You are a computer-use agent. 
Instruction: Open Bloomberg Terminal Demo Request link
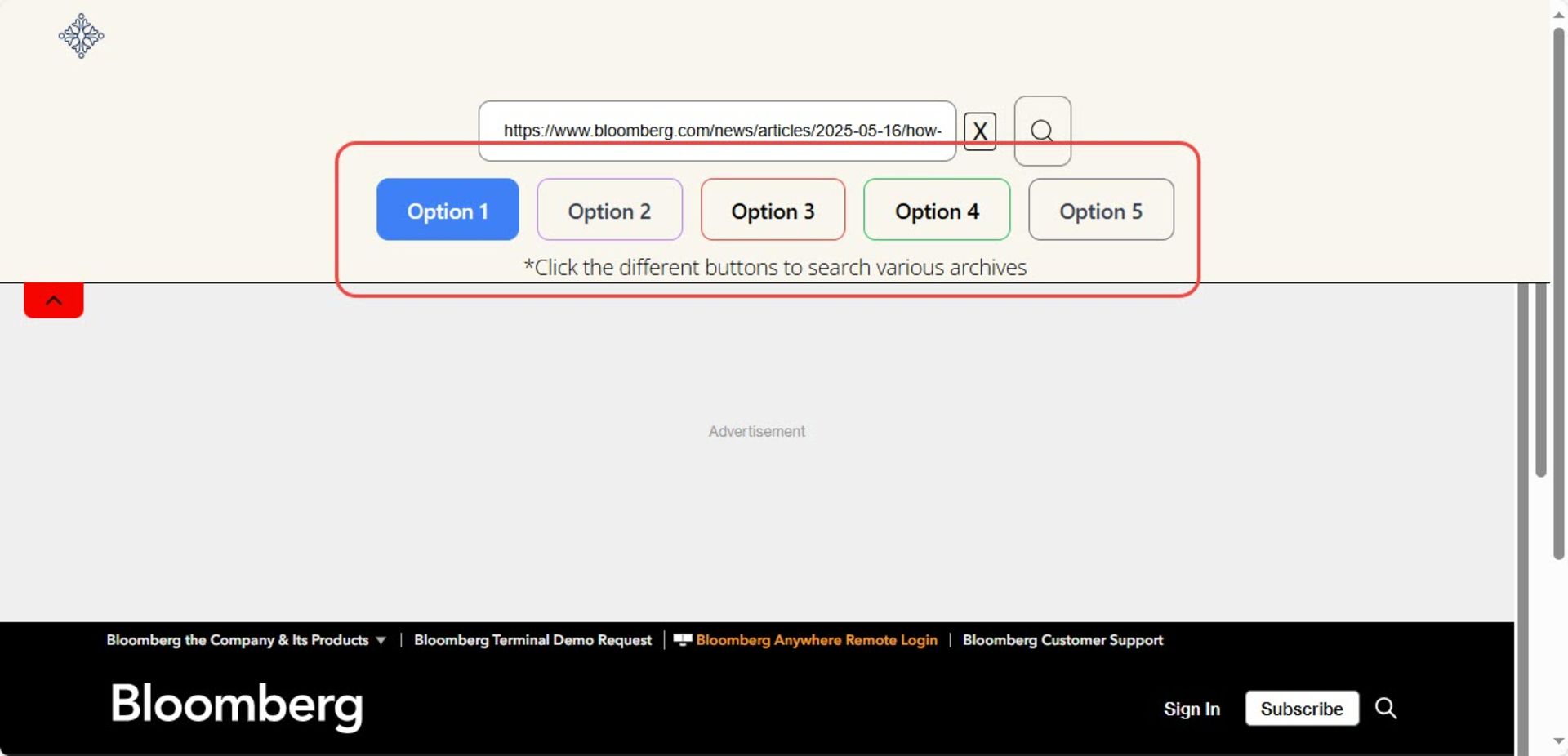point(532,640)
